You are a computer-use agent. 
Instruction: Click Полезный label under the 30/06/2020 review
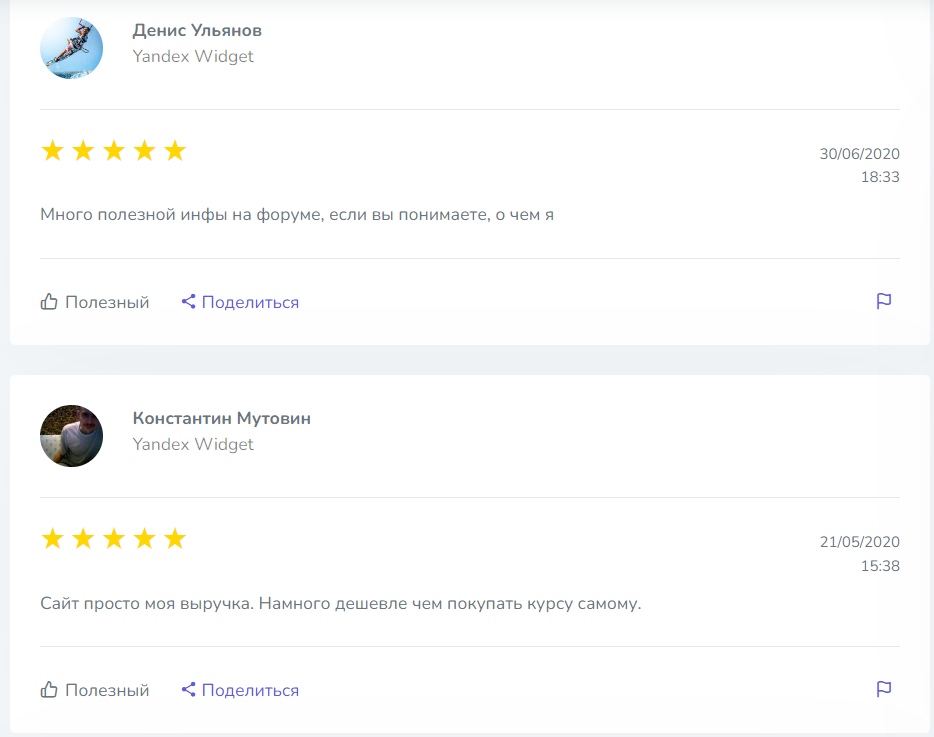pos(107,302)
